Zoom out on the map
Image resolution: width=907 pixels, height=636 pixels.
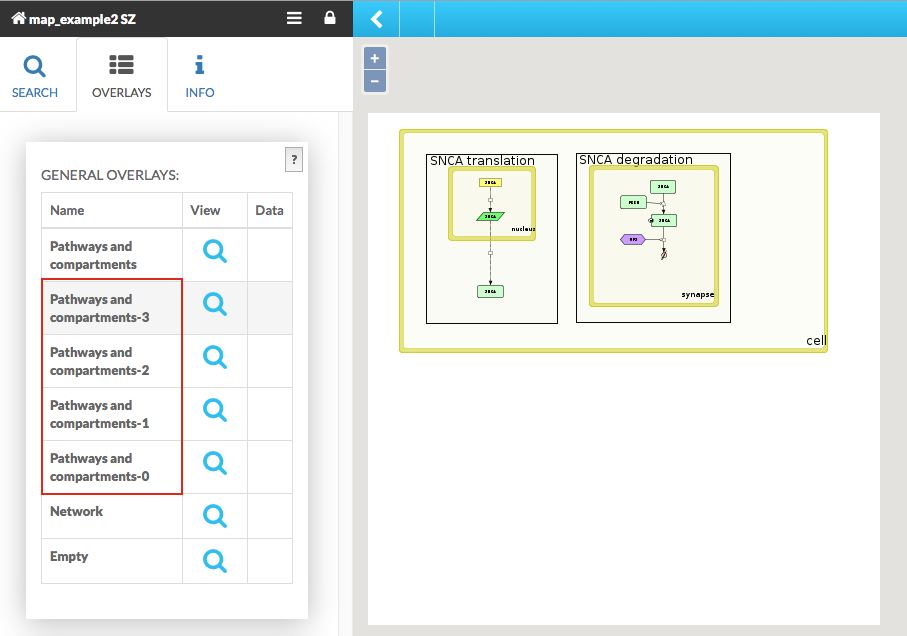click(375, 81)
